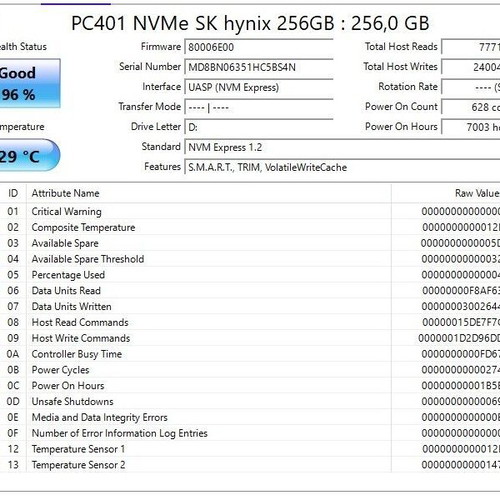Click the Power On Hours value field at top
This screenshot has width=500, height=500.
[x=471, y=127]
